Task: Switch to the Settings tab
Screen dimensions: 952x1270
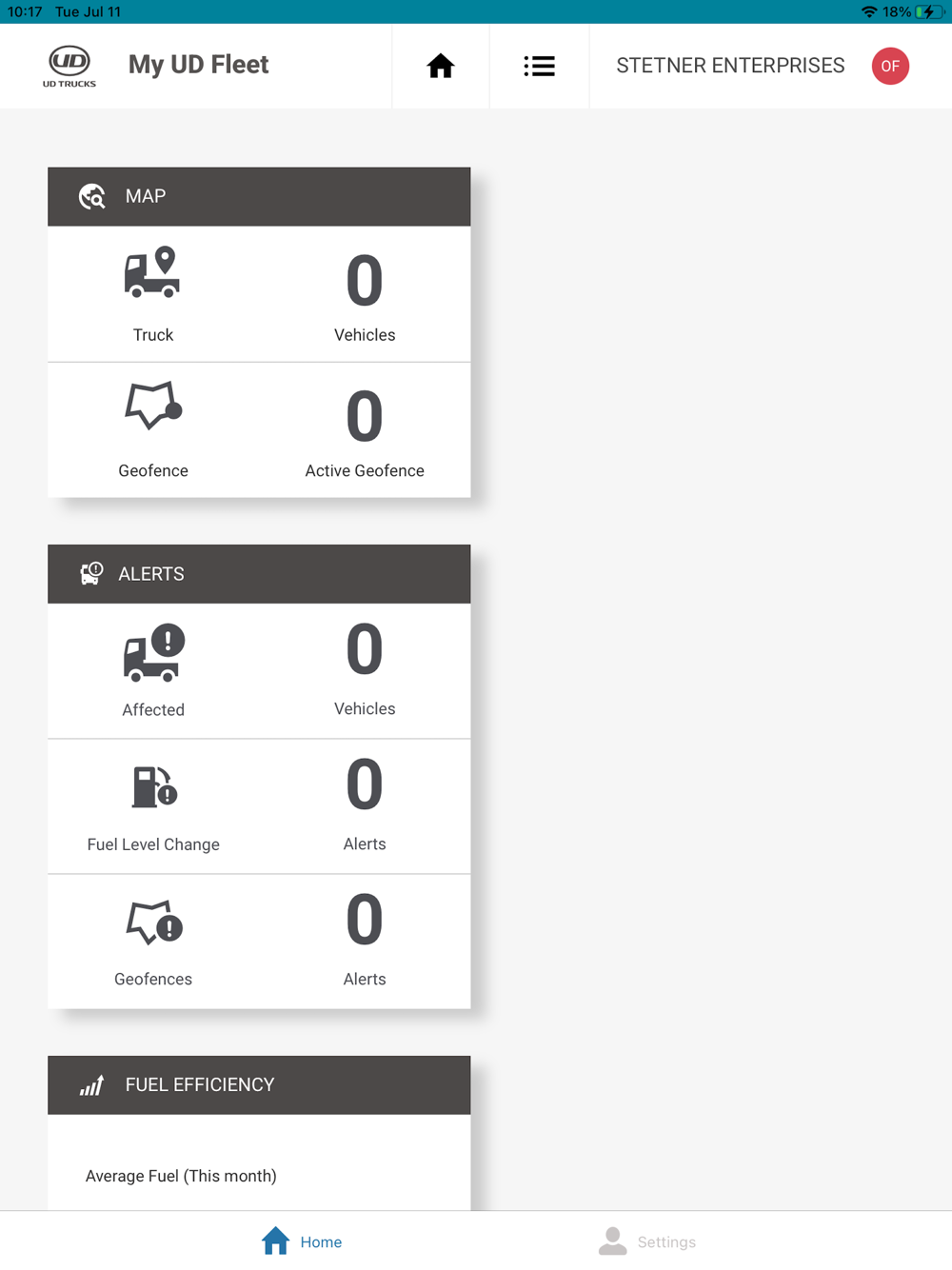Action: click(x=647, y=1241)
